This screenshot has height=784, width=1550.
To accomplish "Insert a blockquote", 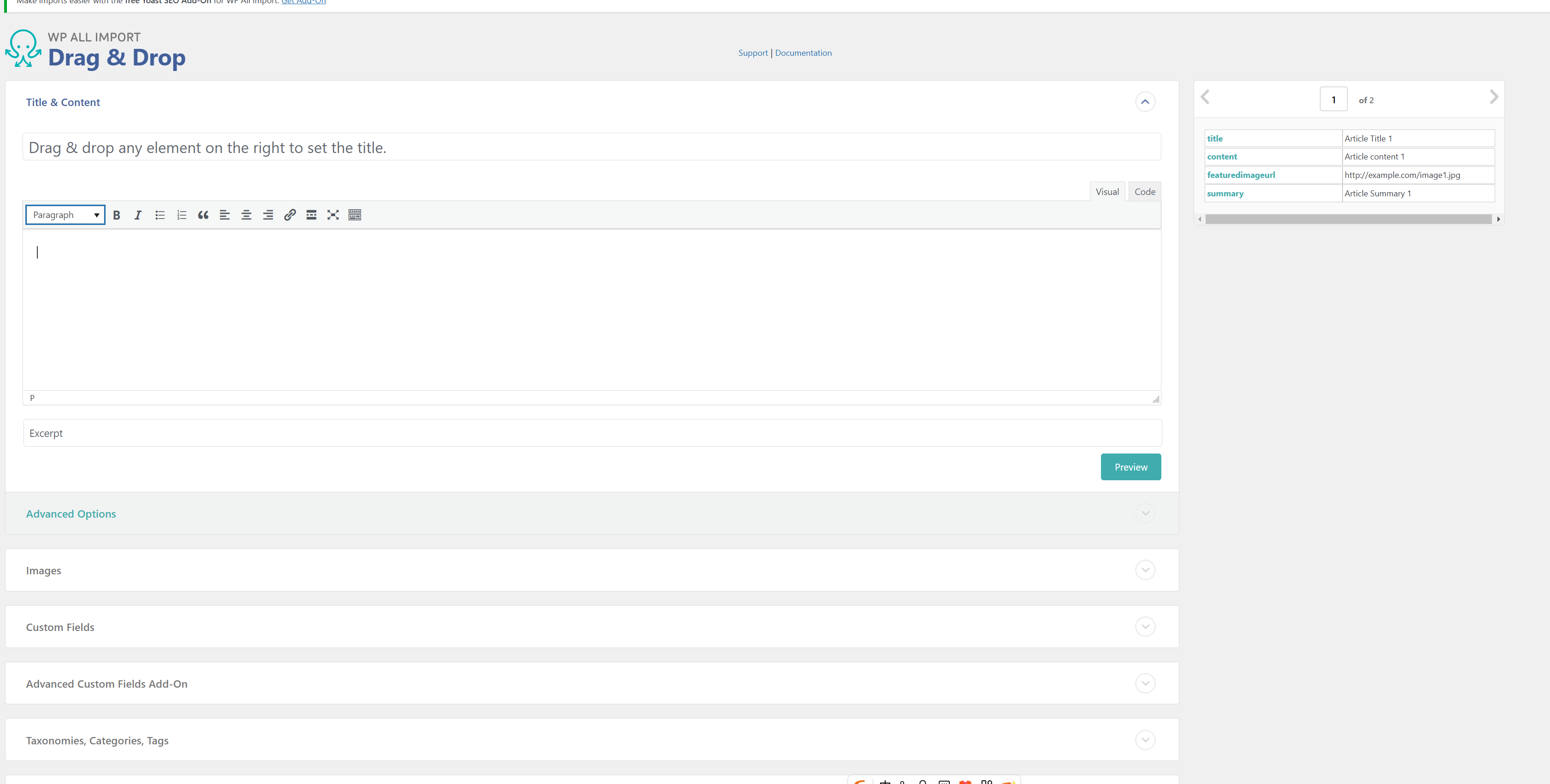I will [x=203, y=215].
